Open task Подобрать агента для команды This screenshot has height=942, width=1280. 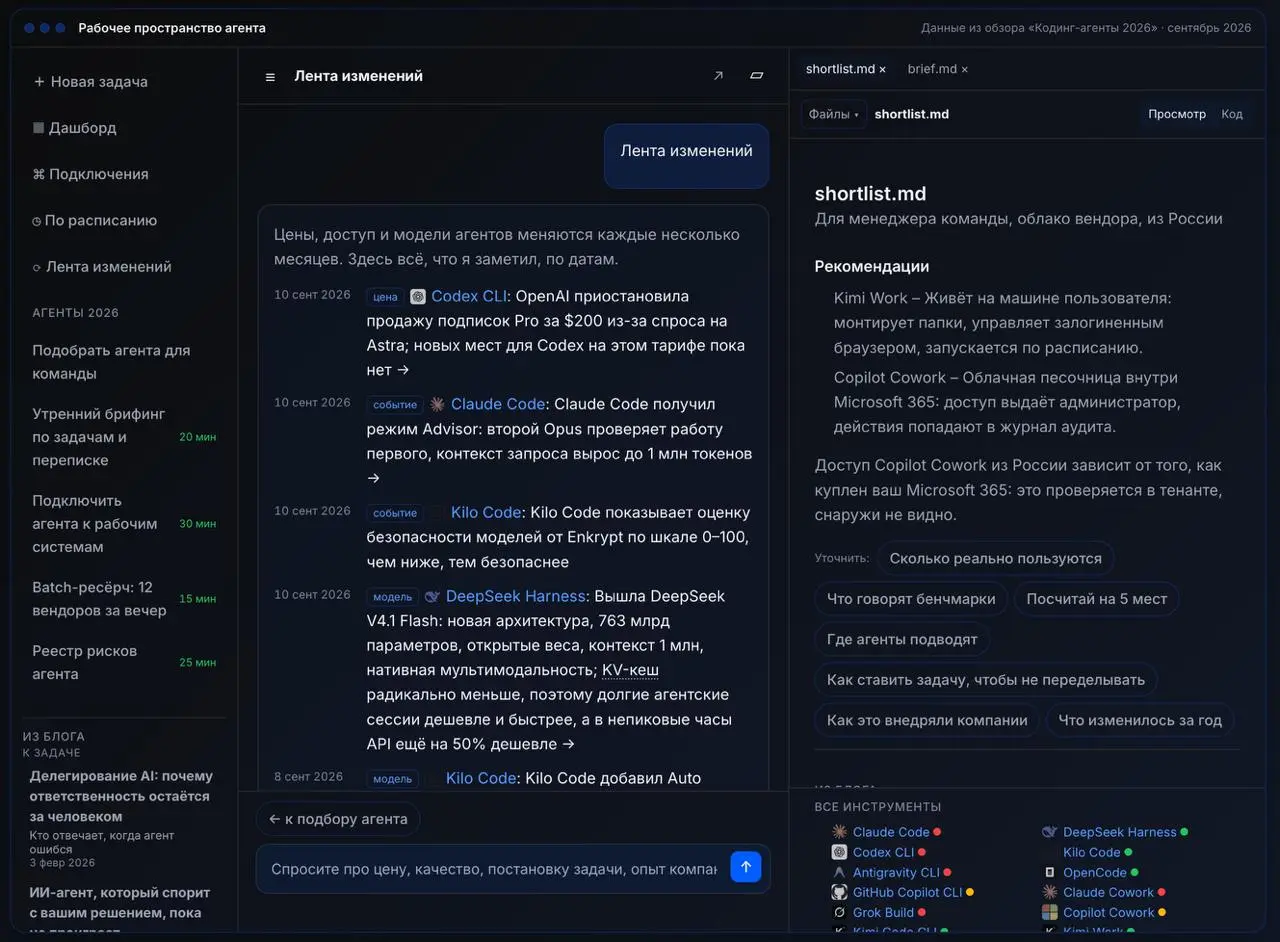pyautogui.click(x=124, y=362)
